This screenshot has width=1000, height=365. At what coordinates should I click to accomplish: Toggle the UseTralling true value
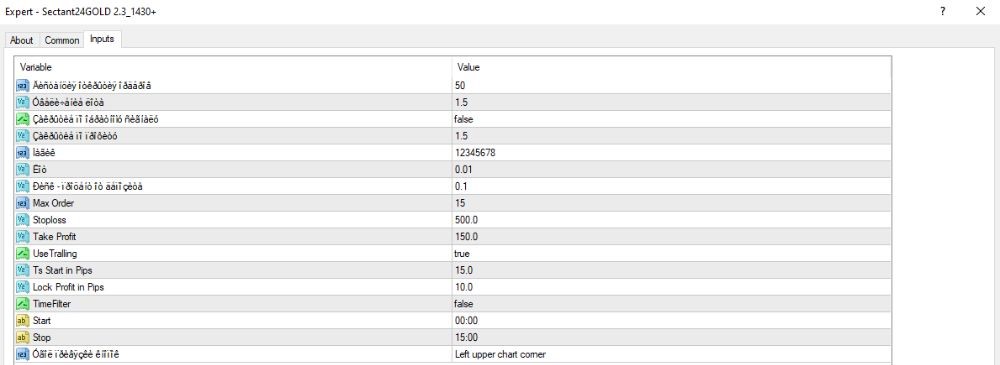[672, 253]
